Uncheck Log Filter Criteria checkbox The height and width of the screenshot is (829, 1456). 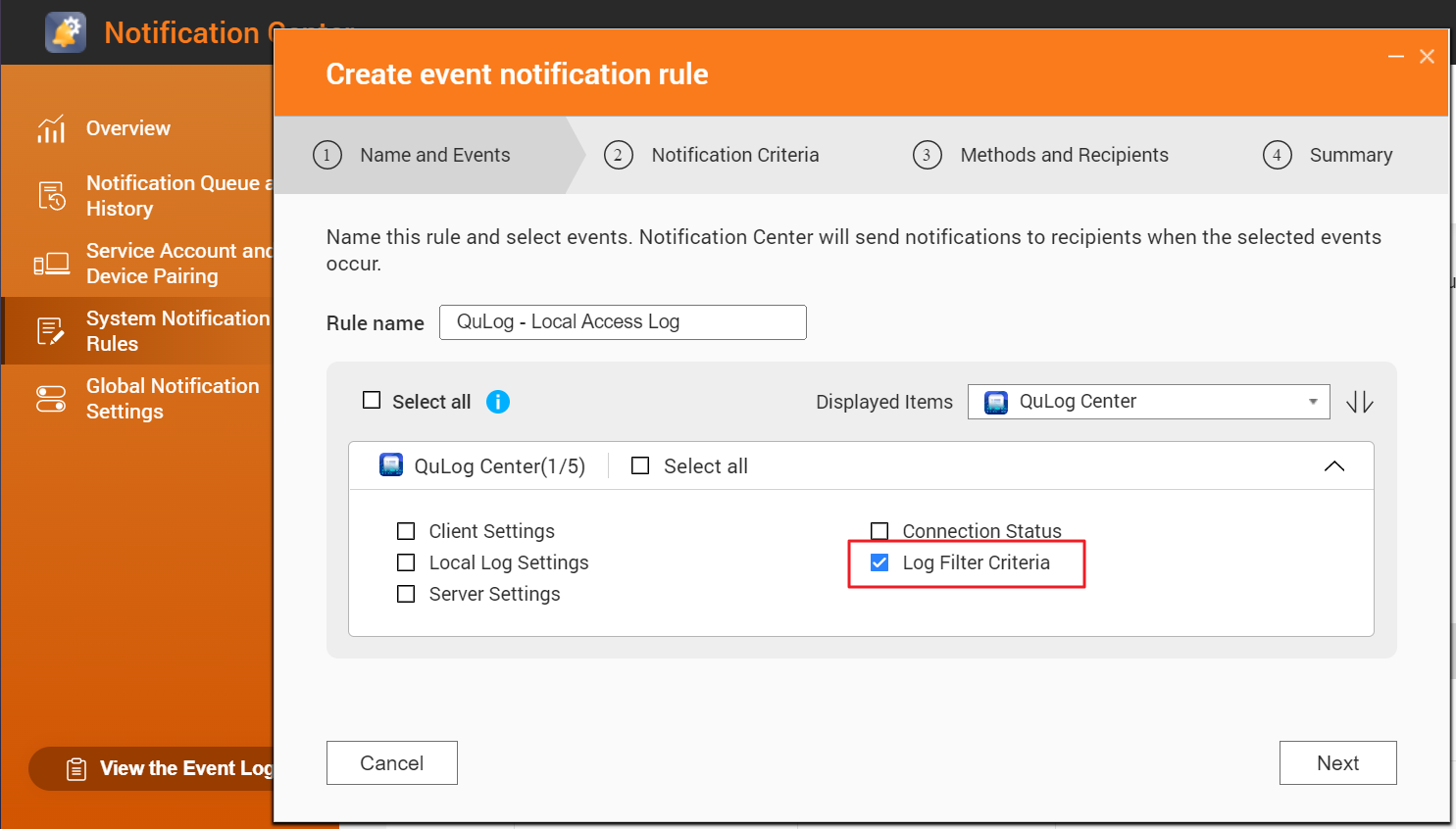(x=879, y=562)
